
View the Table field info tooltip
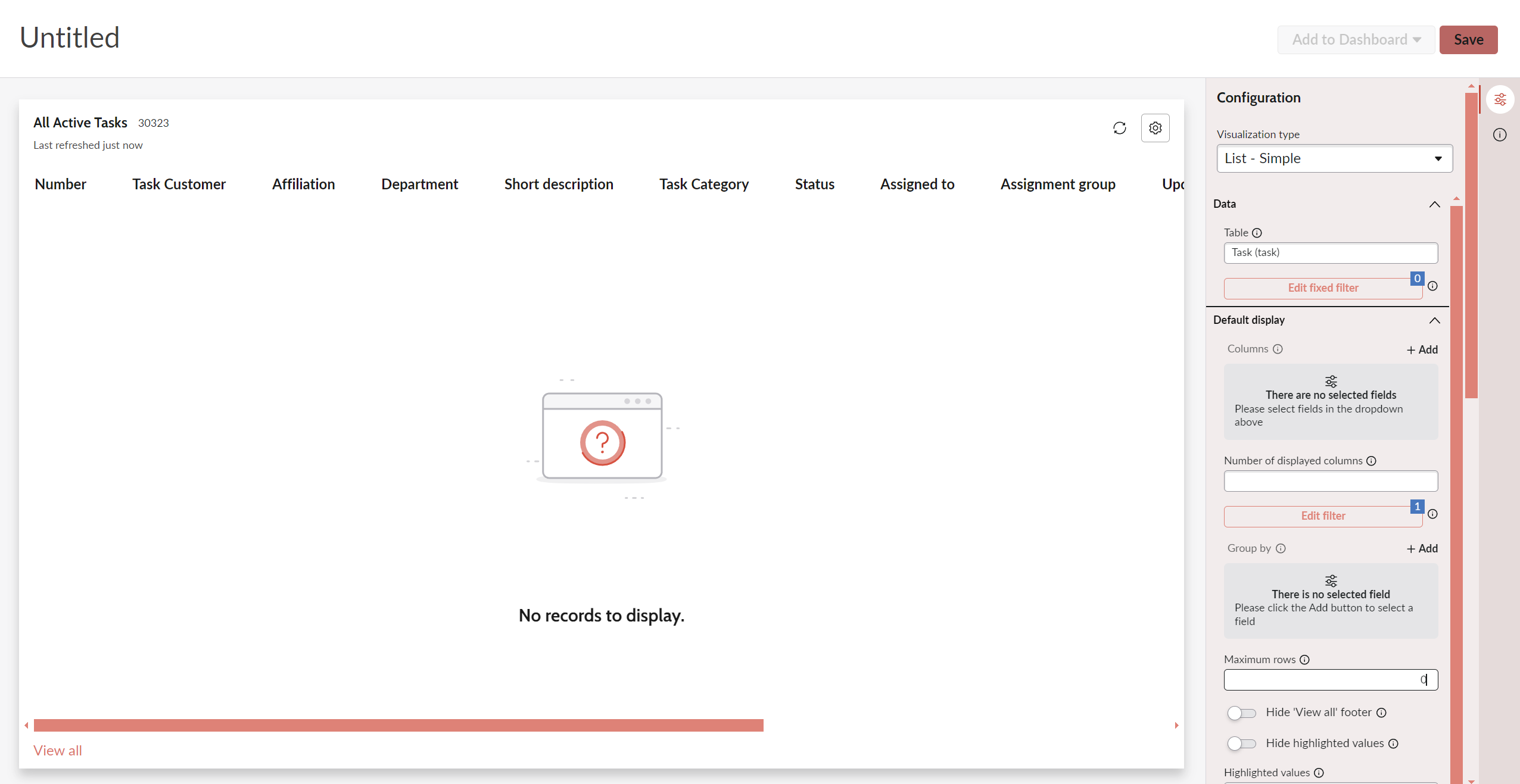click(1257, 233)
